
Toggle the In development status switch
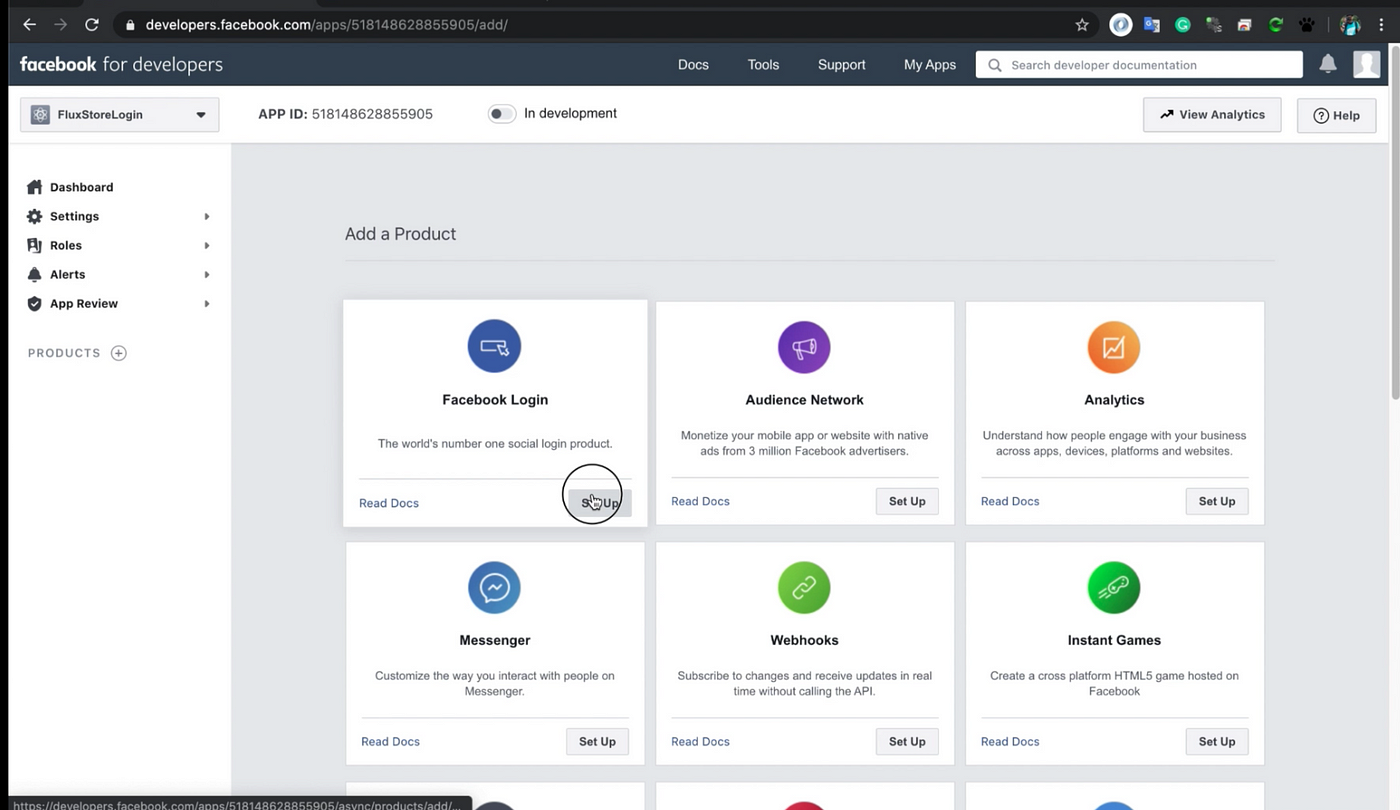point(501,114)
